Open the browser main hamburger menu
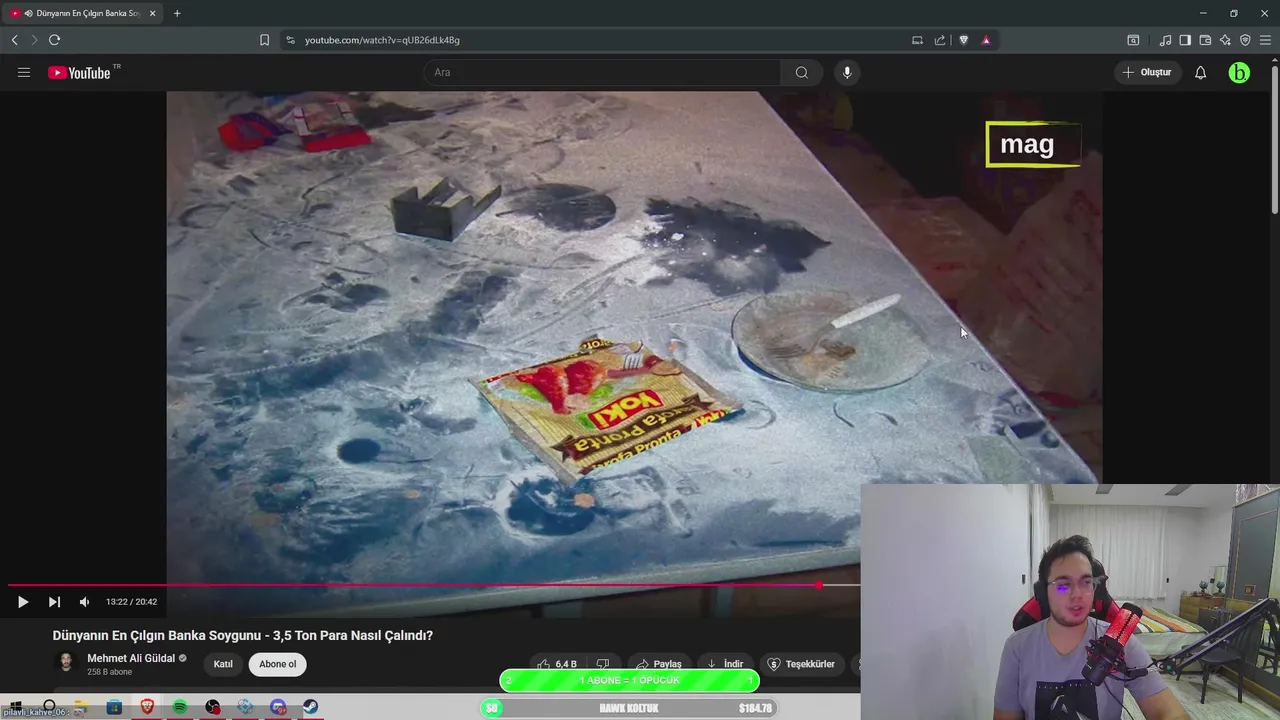The image size is (1280, 720). 1265,40
